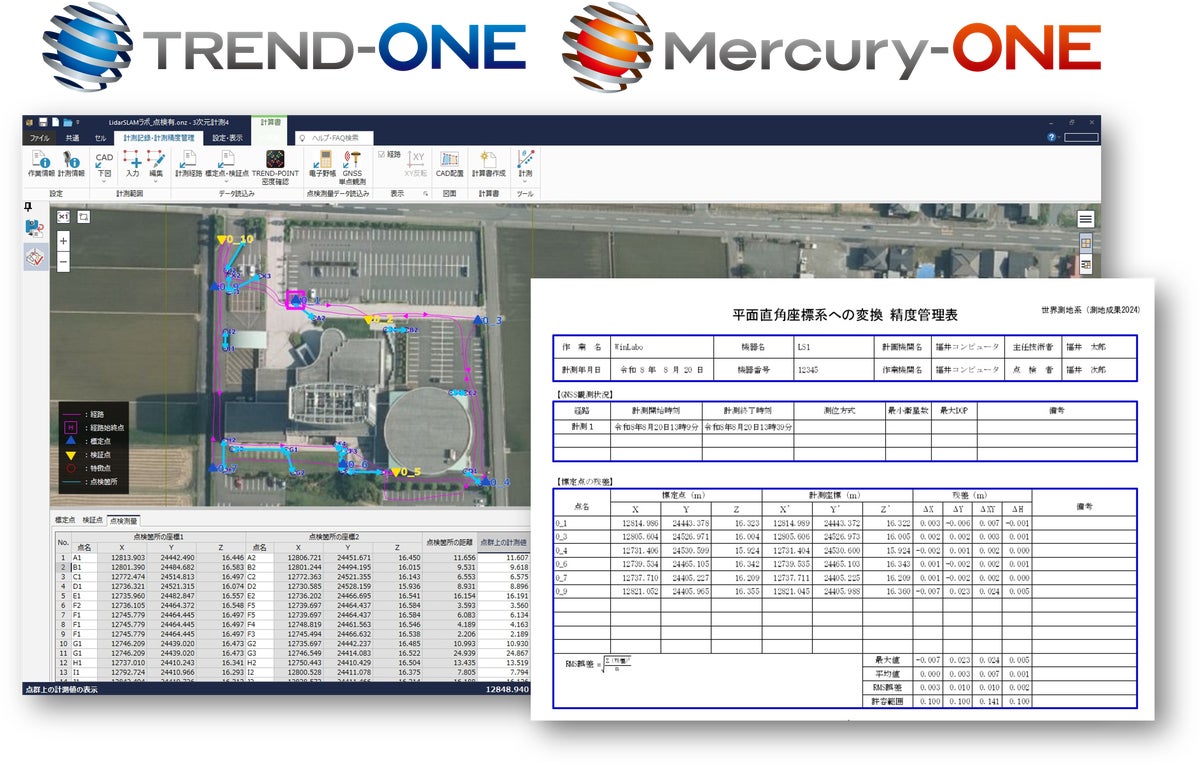Screen dimensions: 1200x766
Task: Click the ×1 scale reset icon on map
Action: 63,215
